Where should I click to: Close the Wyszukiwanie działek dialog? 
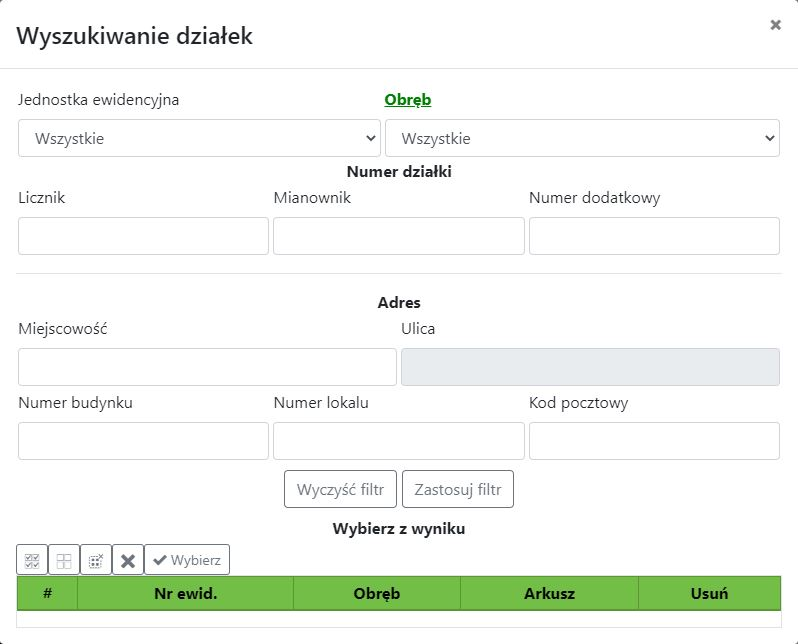(x=775, y=26)
